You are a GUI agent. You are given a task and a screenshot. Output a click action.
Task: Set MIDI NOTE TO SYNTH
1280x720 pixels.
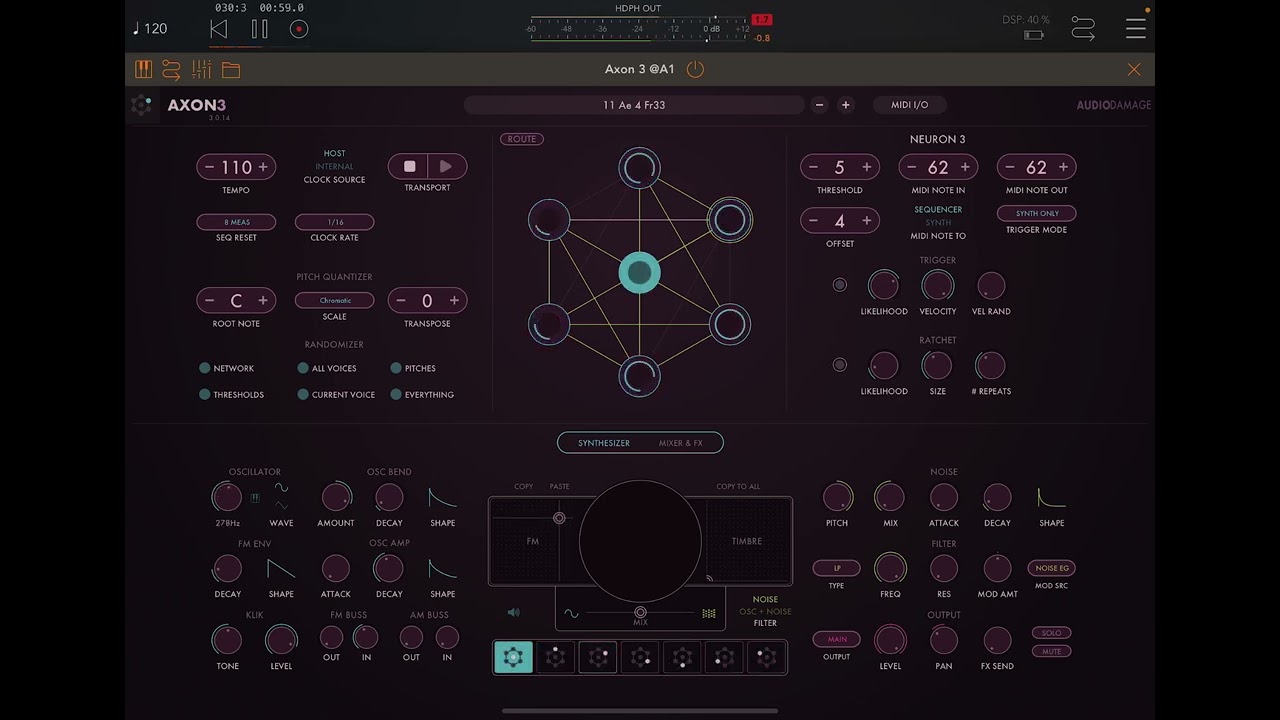pos(938,223)
